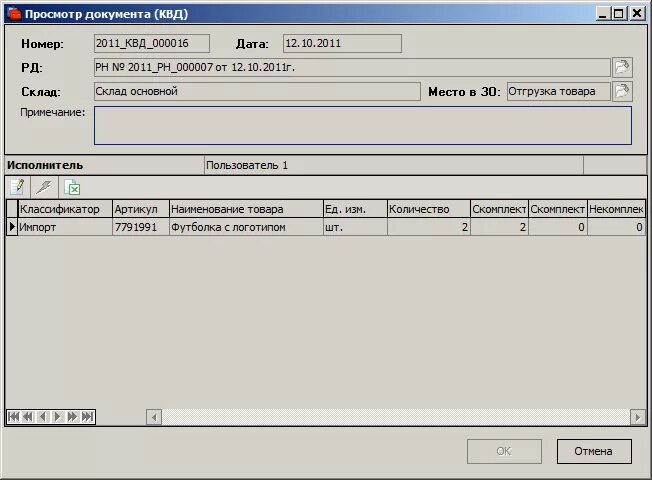Click the Классификатор column header
The image size is (652, 480).
pyautogui.click(x=65, y=209)
